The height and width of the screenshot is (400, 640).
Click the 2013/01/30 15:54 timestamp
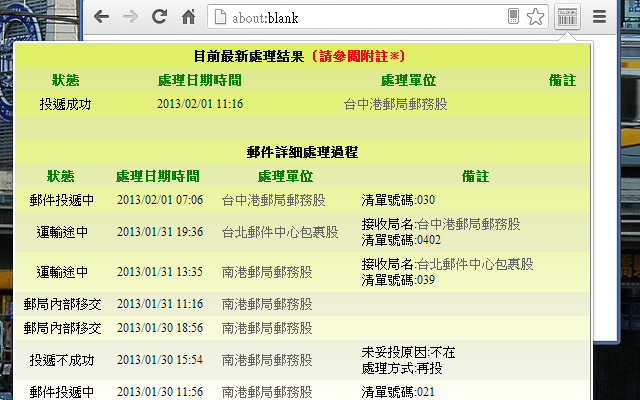point(160,360)
